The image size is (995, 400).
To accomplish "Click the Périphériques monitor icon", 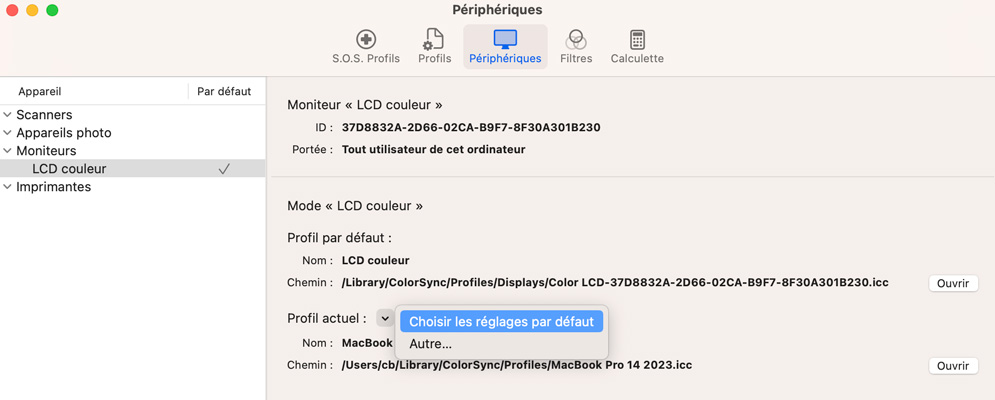I will pyautogui.click(x=505, y=39).
